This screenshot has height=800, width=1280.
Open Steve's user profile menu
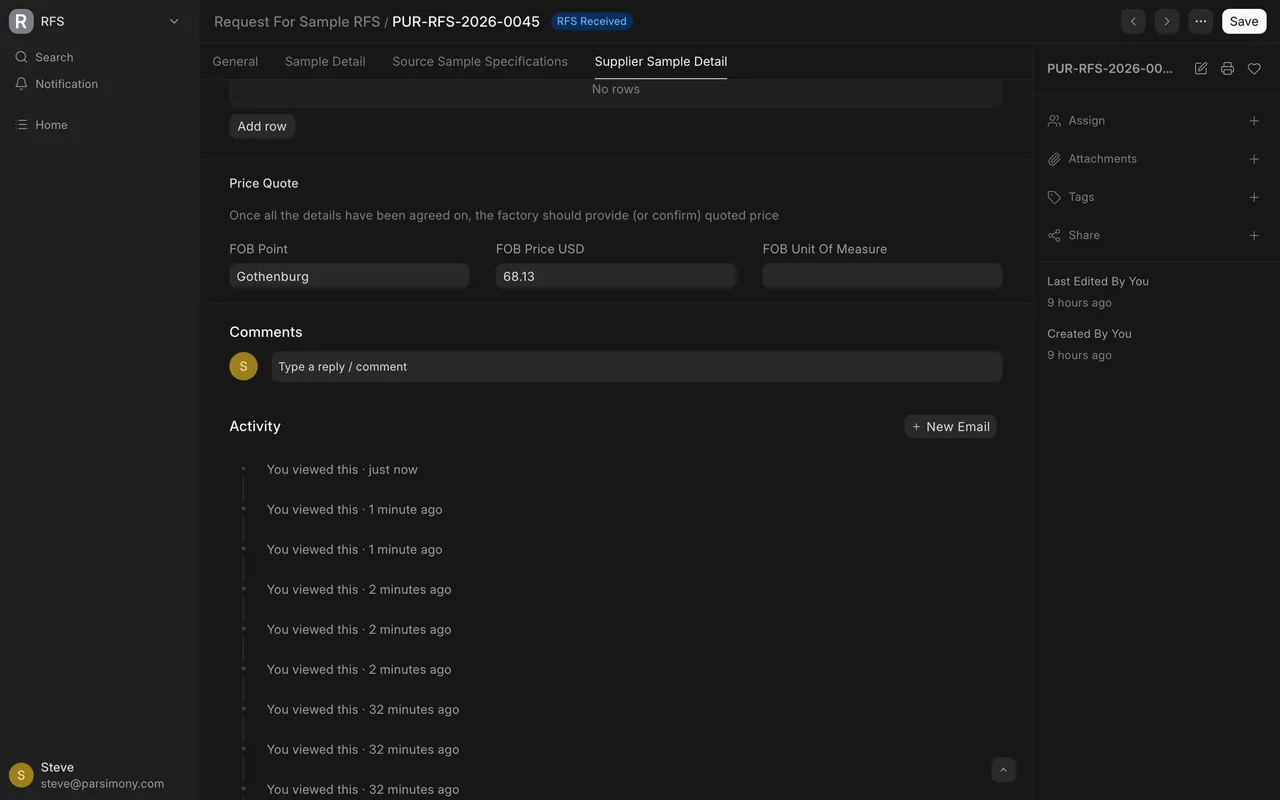point(99,775)
